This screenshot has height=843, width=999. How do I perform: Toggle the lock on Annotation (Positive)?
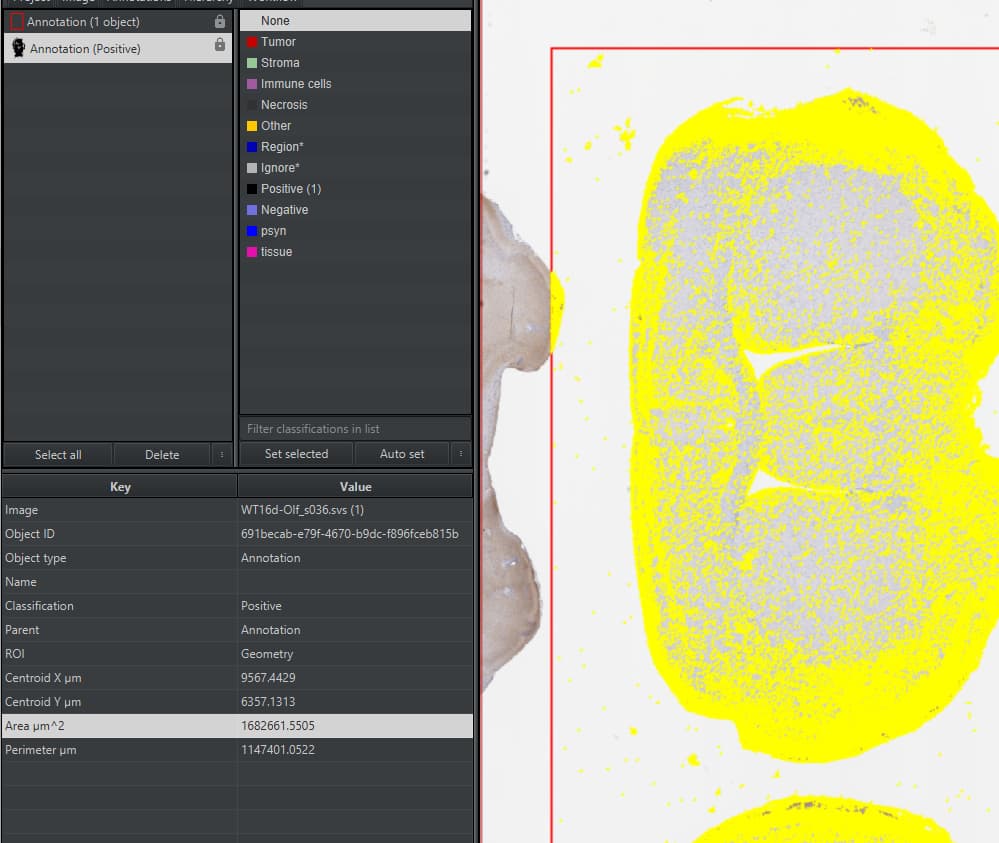click(x=221, y=47)
